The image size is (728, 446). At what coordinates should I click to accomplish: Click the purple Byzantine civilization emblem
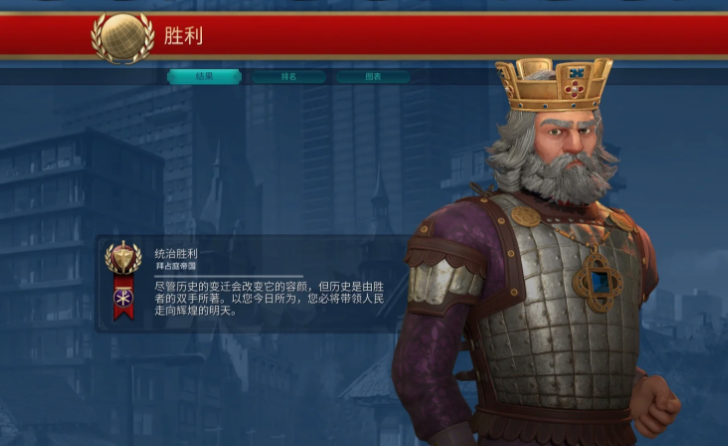123,297
